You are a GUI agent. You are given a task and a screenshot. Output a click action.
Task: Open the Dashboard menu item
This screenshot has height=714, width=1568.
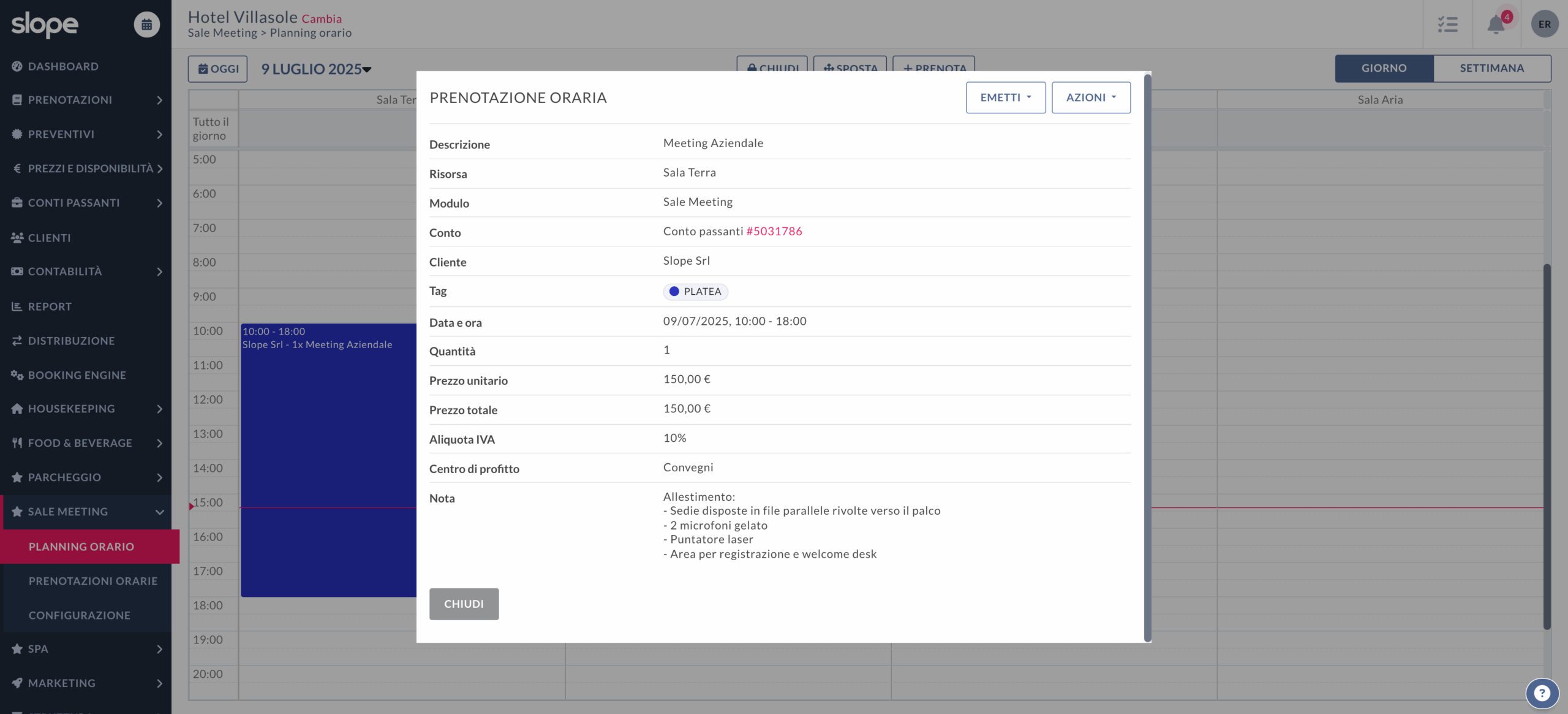[x=86, y=66]
